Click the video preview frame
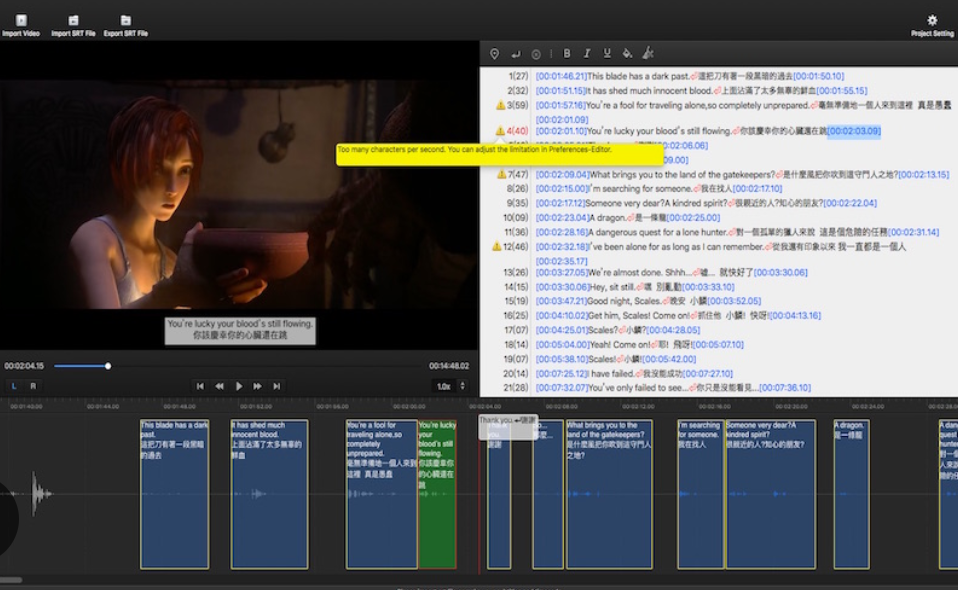Screen dimensions: 958x590 [x=239, y=195]
